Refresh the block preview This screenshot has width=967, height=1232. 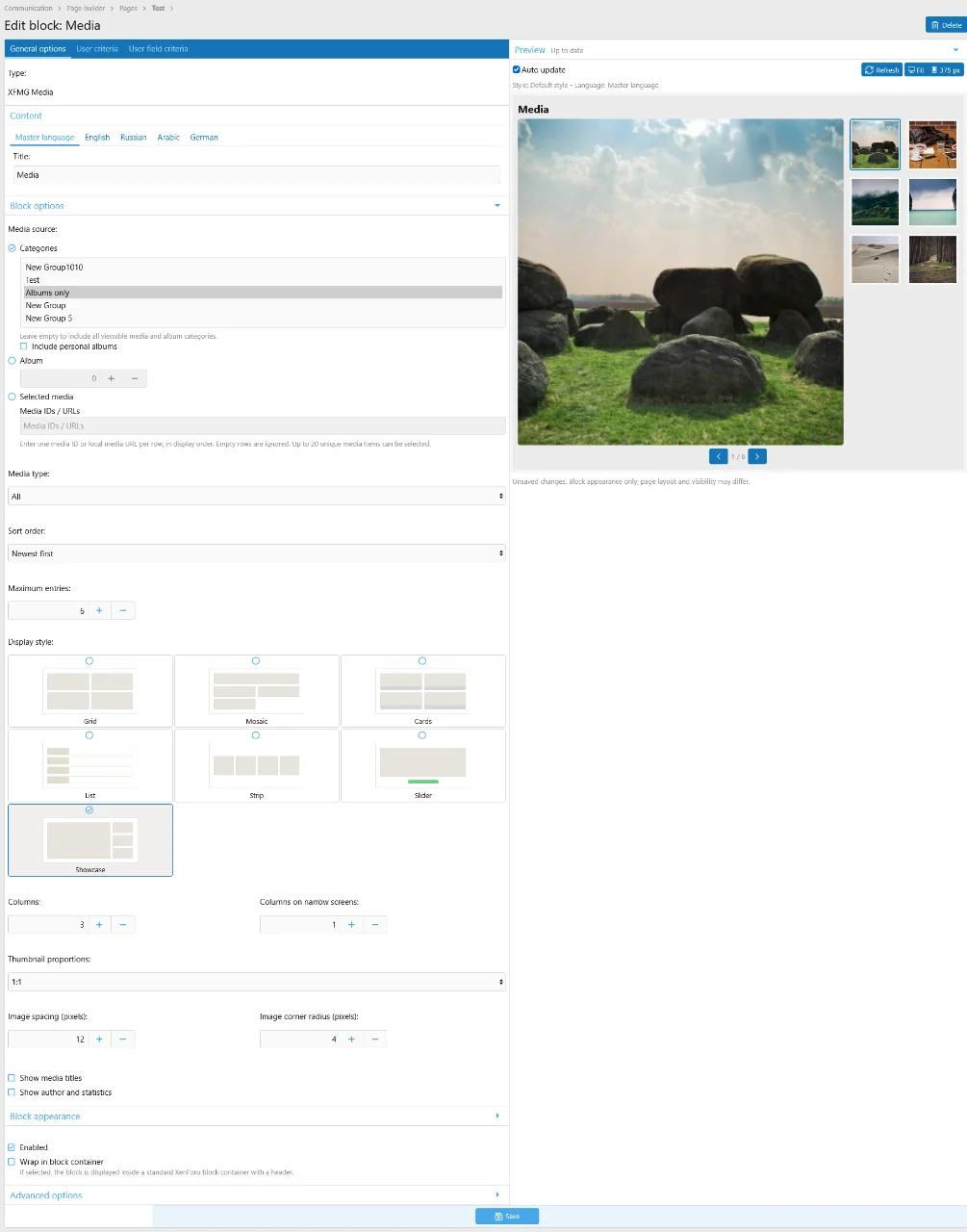[881, 70]
